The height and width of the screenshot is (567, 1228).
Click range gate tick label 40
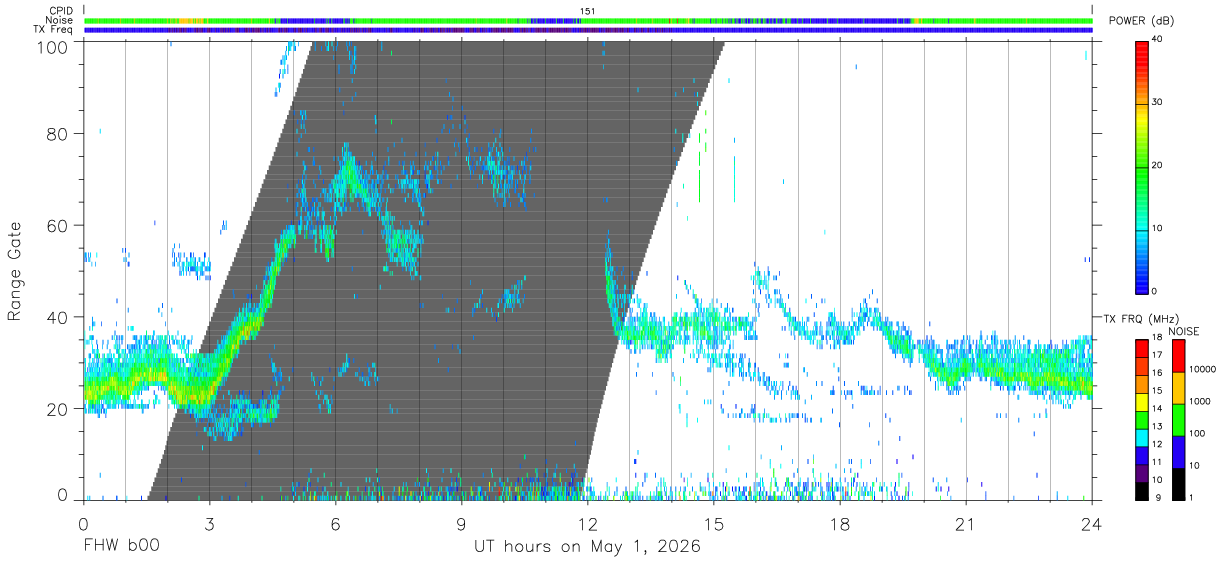tap(58, 317)
